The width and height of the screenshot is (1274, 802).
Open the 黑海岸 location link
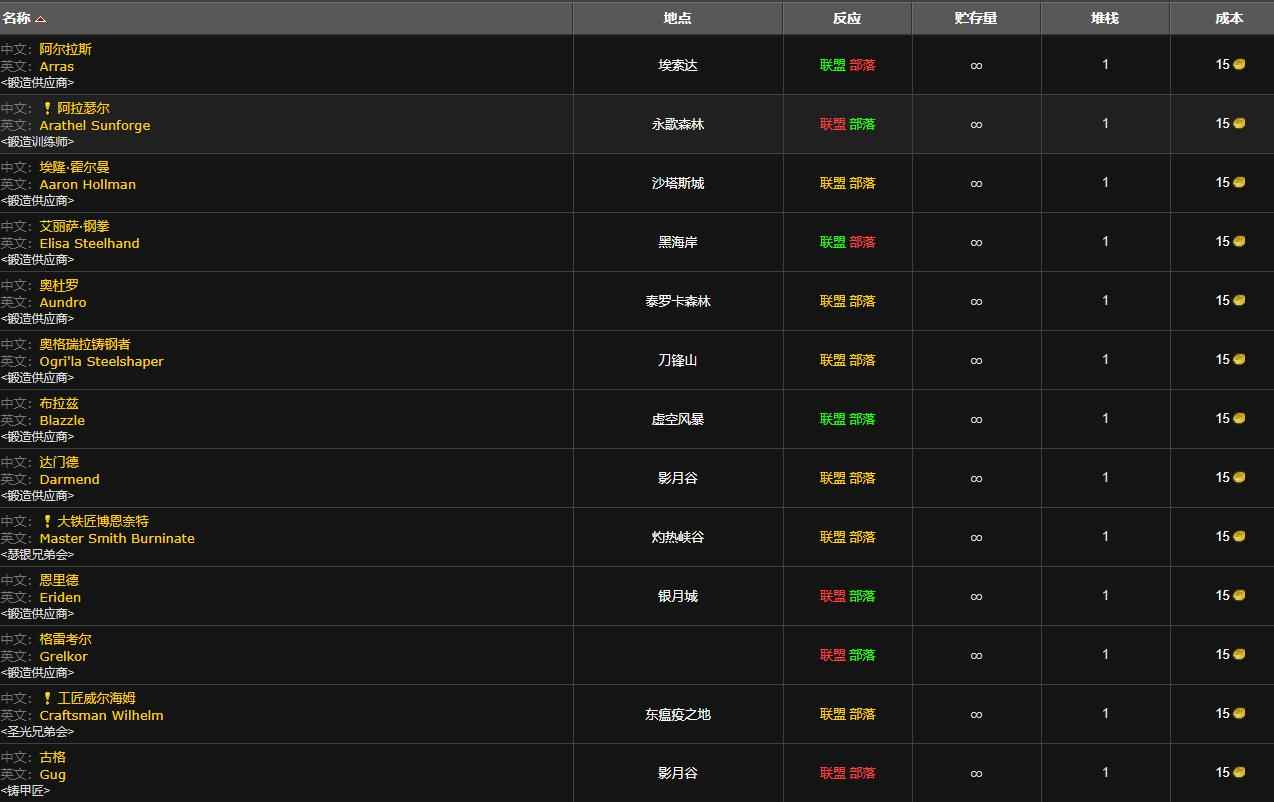point(677,242)
